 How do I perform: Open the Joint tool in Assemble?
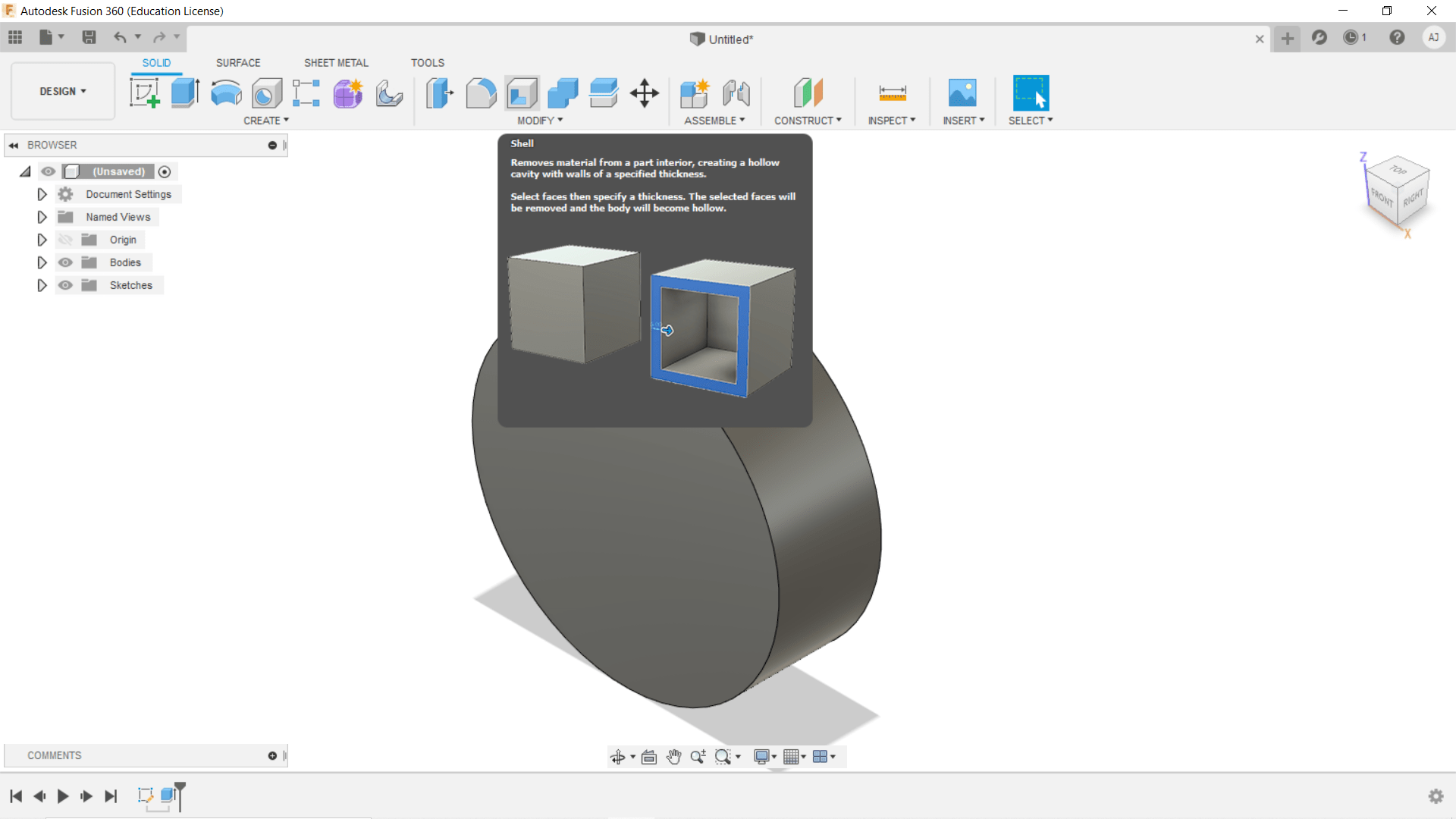coord(736,93)
